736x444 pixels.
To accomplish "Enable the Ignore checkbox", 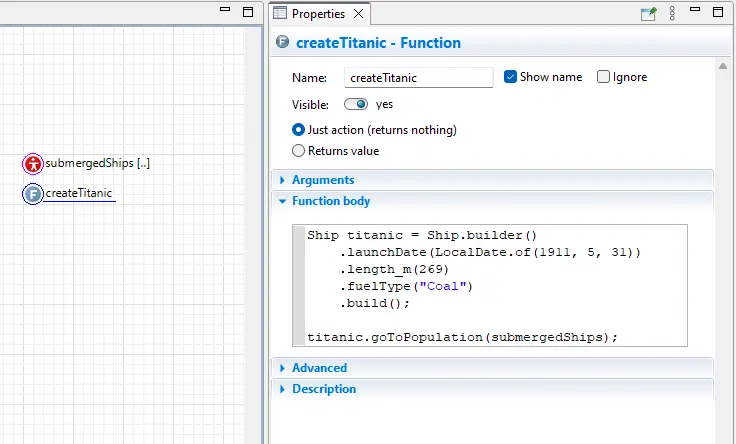I will point(603,77).
